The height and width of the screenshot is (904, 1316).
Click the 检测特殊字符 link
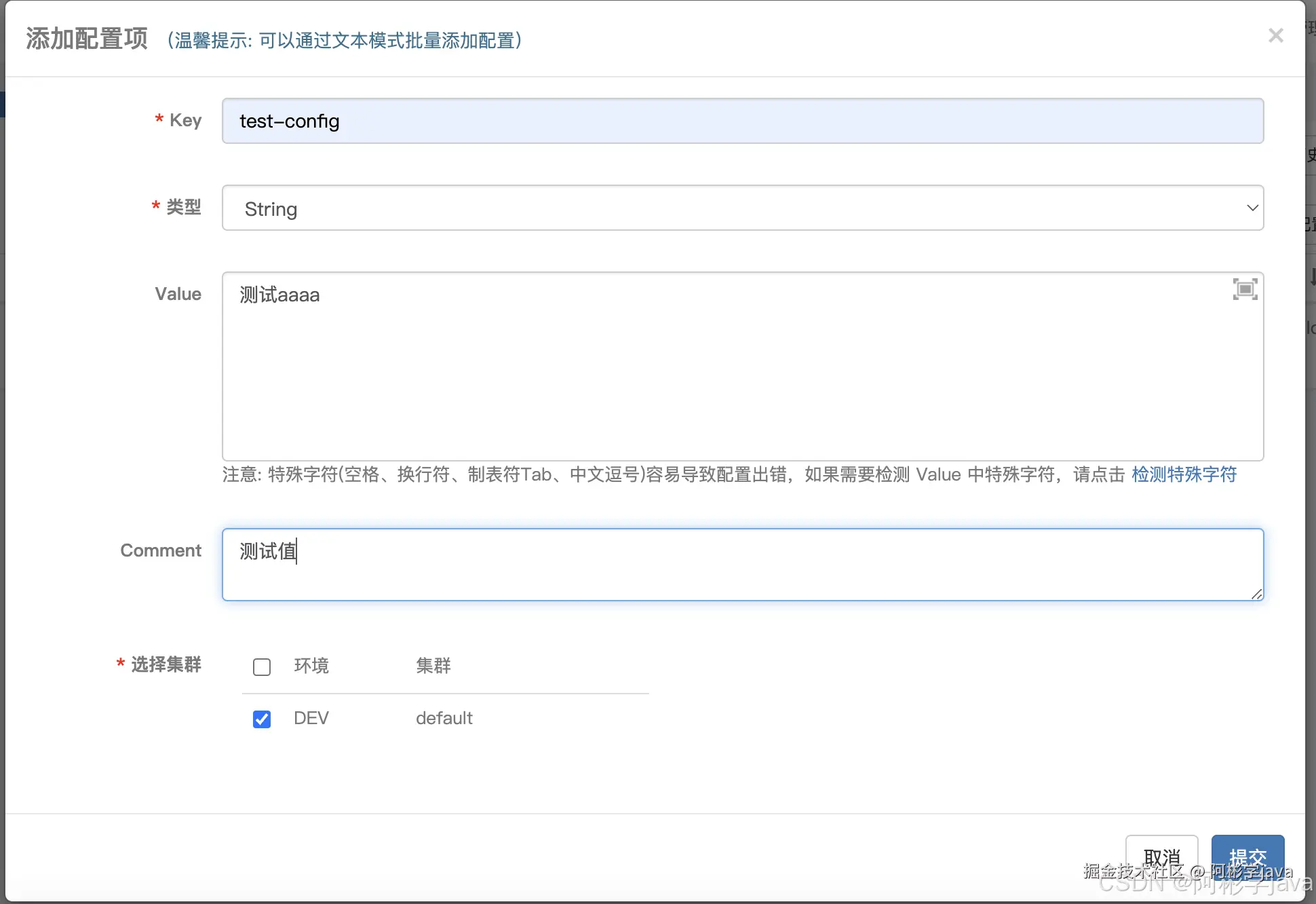[x=1183, y=474]
